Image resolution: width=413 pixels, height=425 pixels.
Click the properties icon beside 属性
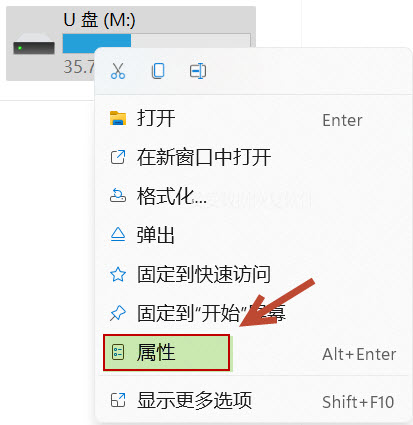point(118,352)
